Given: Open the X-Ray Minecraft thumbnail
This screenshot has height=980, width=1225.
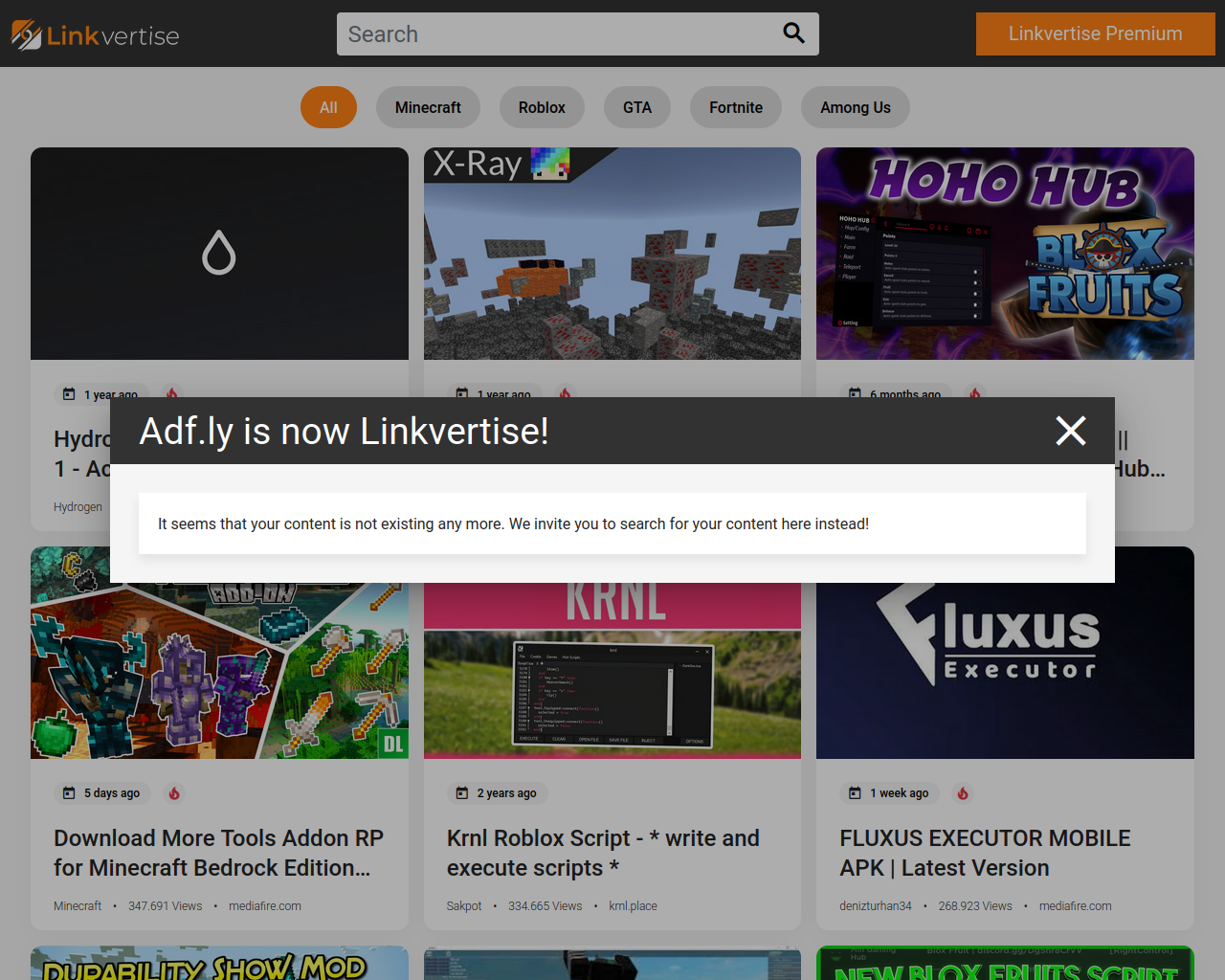Looking at the screenshot, I should coord(612,254).
